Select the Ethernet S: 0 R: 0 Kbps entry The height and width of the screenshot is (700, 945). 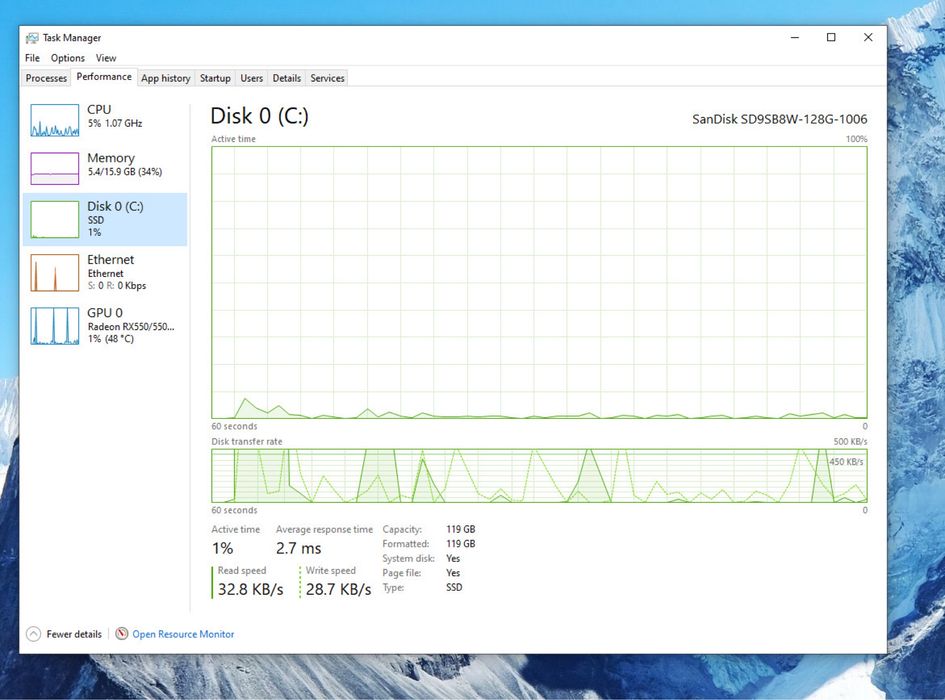105,273
